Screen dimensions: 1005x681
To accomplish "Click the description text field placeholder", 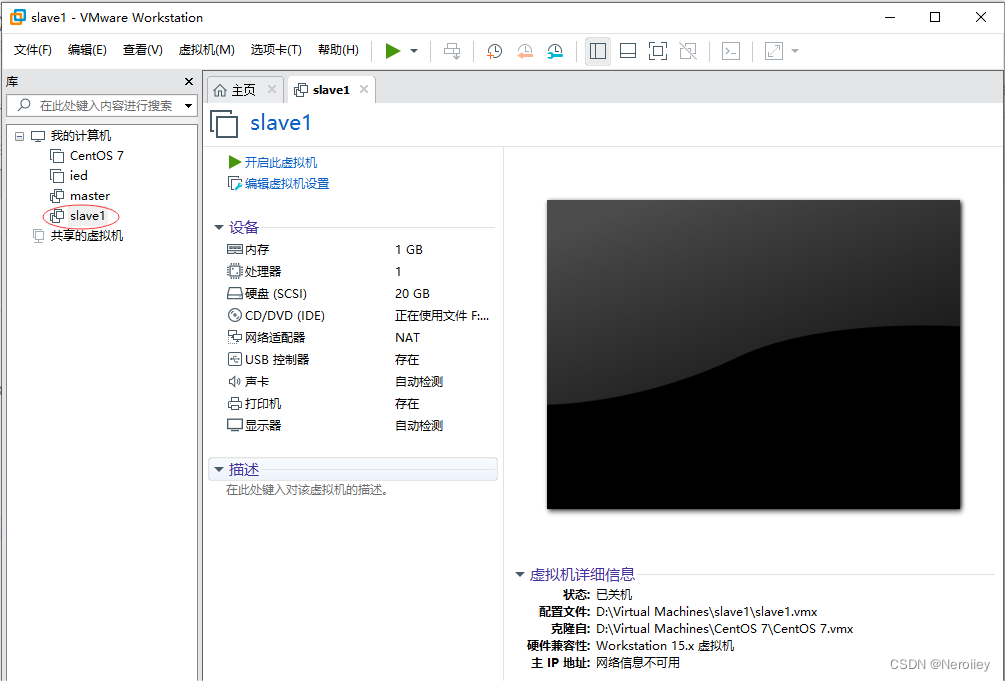I will click(x=307, y=491).
